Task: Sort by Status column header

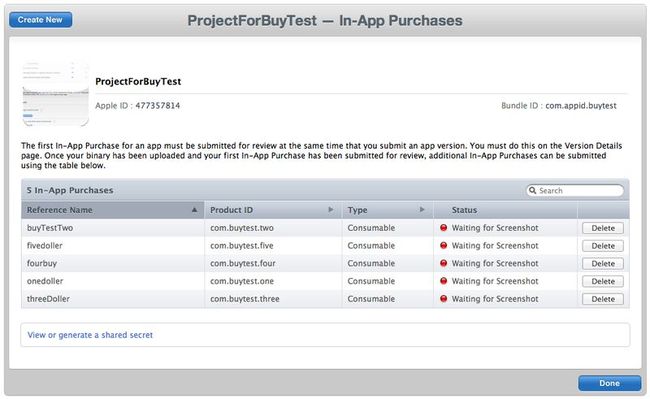Action: click(x=464, y=210)
